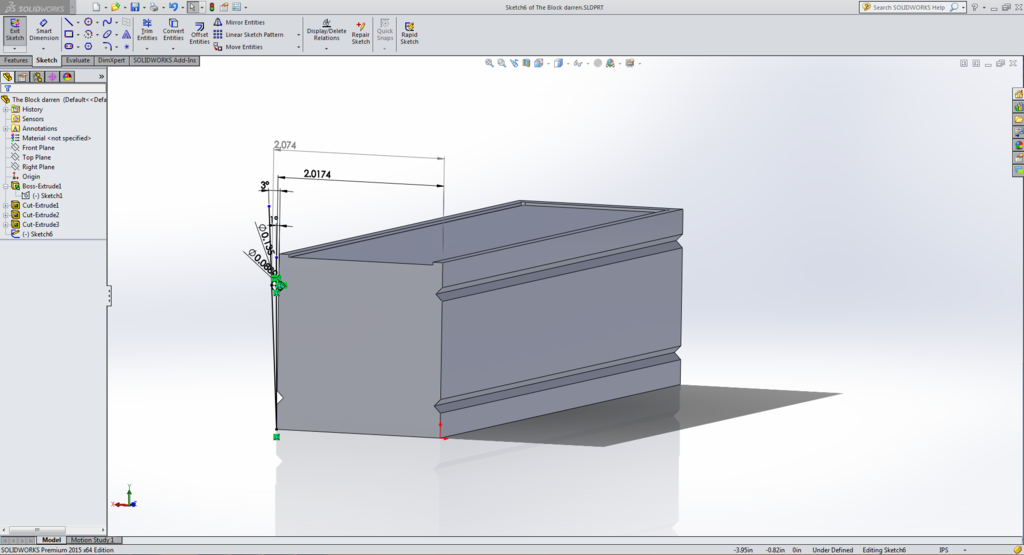Click the Print icon
The width and height of the screenshot is (1024, 555).
pyautogui.click(x=154, y=7)
